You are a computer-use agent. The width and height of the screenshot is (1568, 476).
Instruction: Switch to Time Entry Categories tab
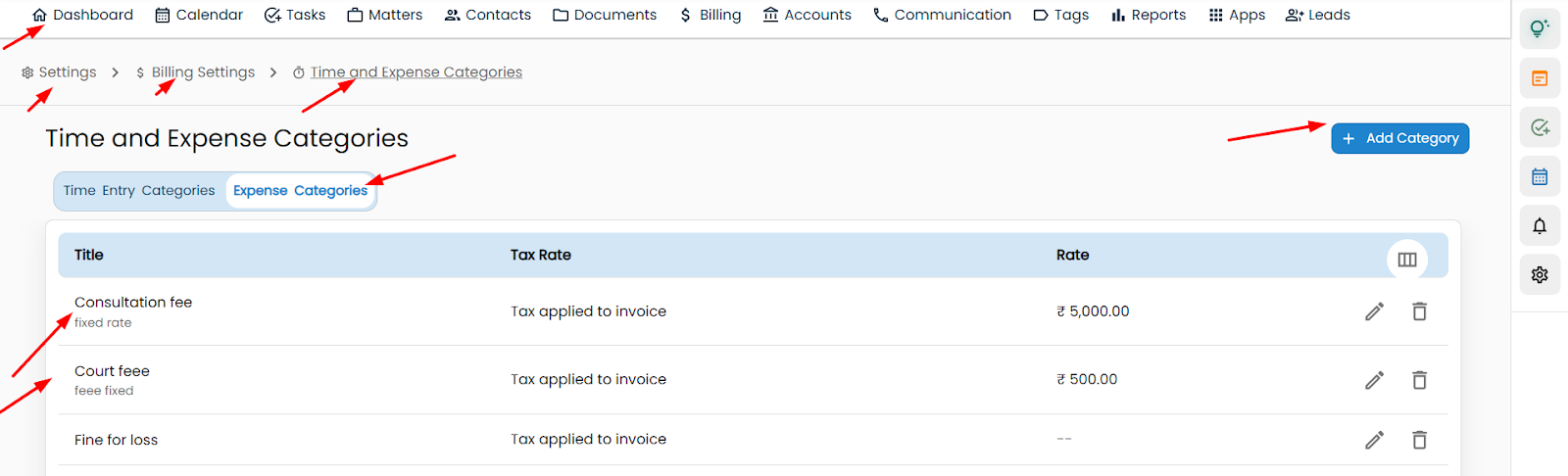click(139, 191)
